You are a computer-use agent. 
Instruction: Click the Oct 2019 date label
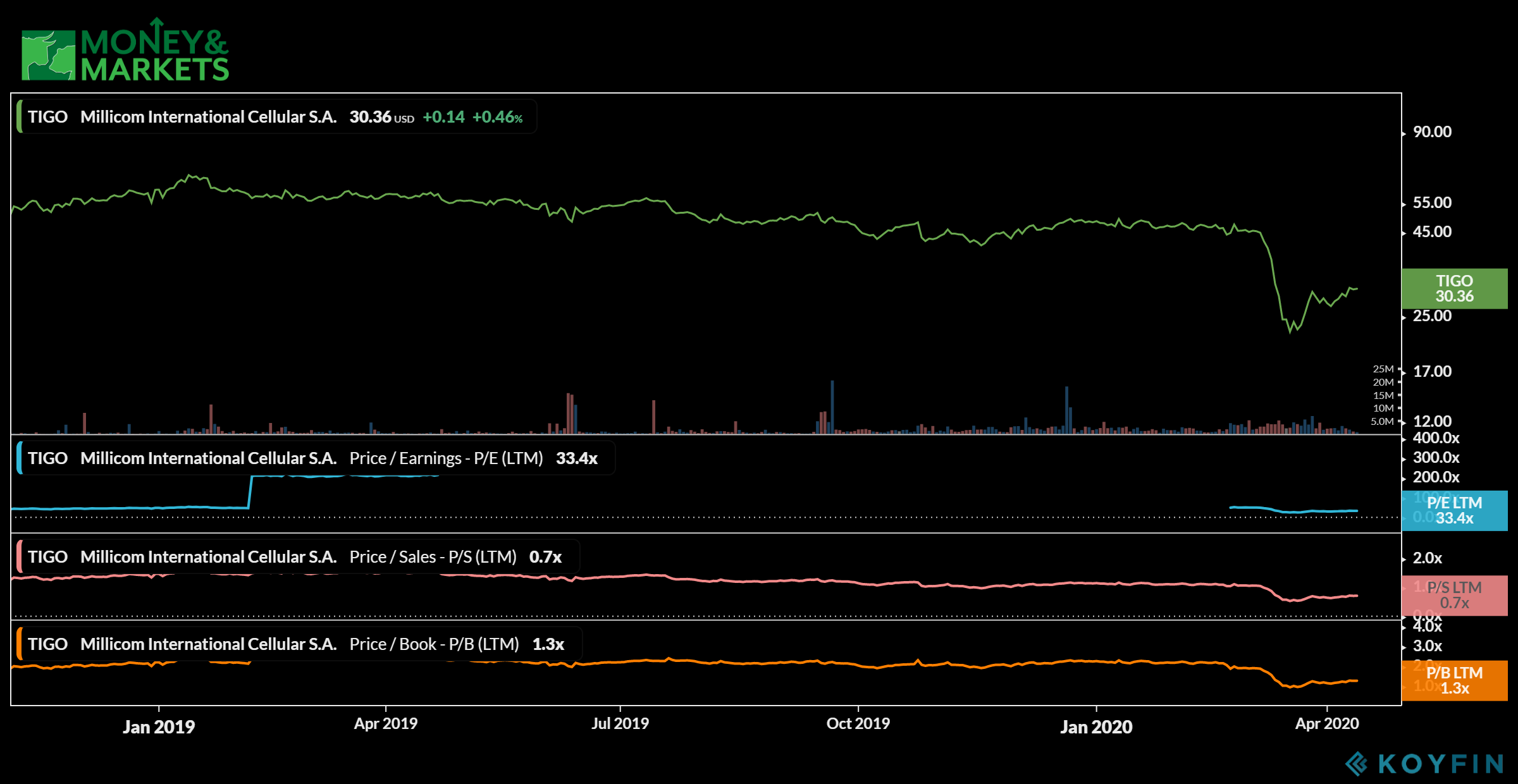(x=858, y=723)
